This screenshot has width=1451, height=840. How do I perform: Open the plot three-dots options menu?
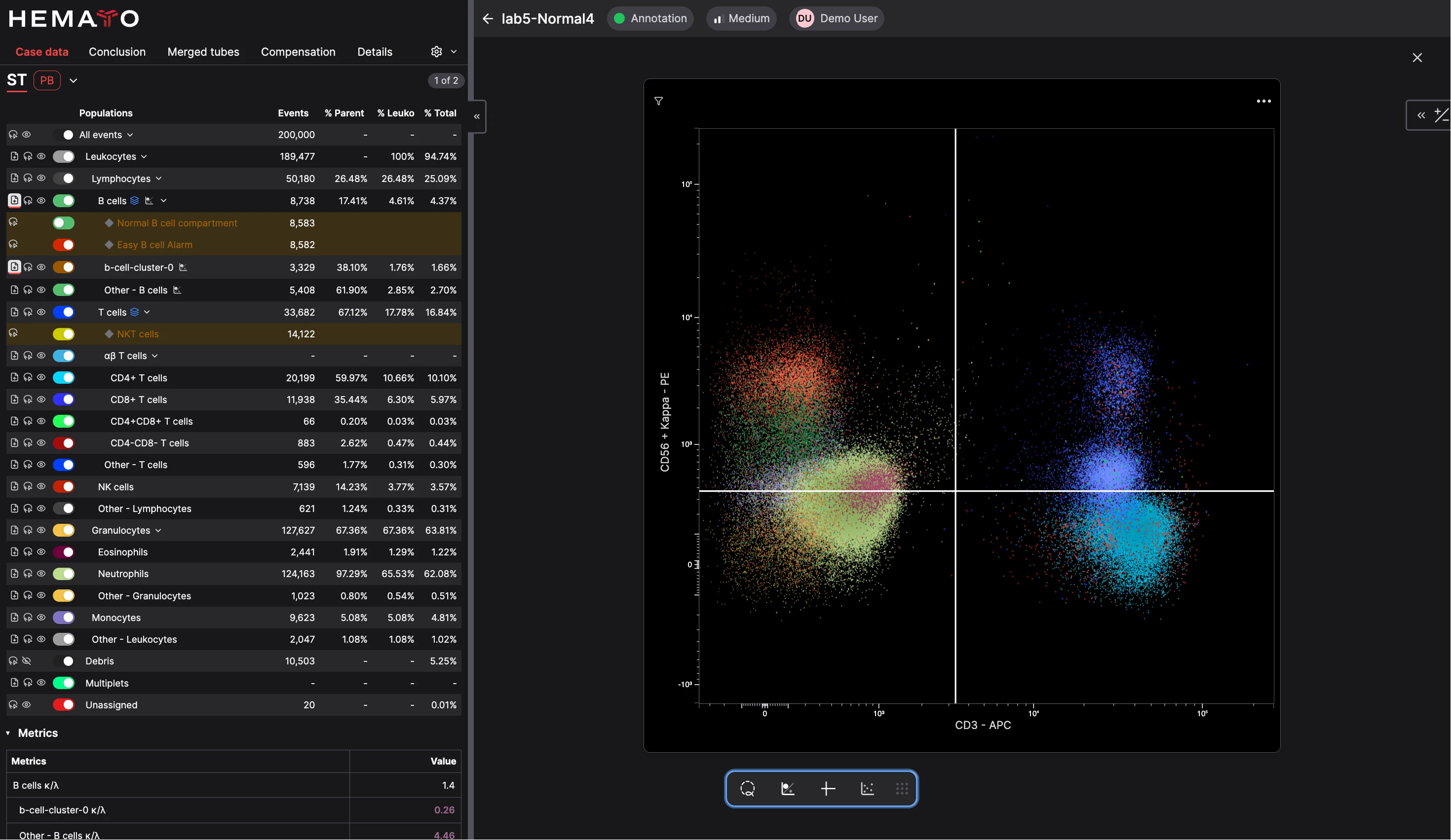click(x=1263, y=101)
